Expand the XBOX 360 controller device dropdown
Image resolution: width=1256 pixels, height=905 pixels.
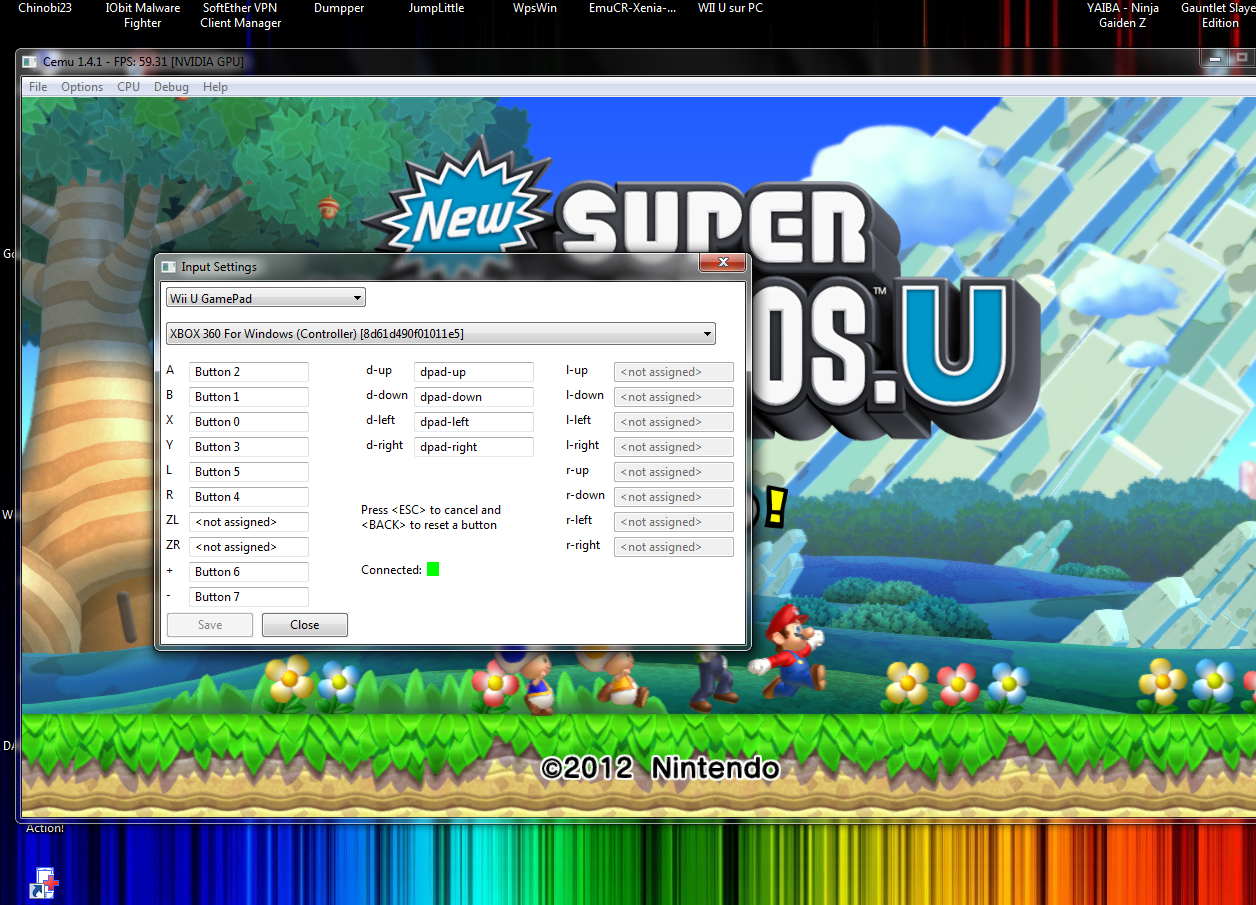click(440, 333)
